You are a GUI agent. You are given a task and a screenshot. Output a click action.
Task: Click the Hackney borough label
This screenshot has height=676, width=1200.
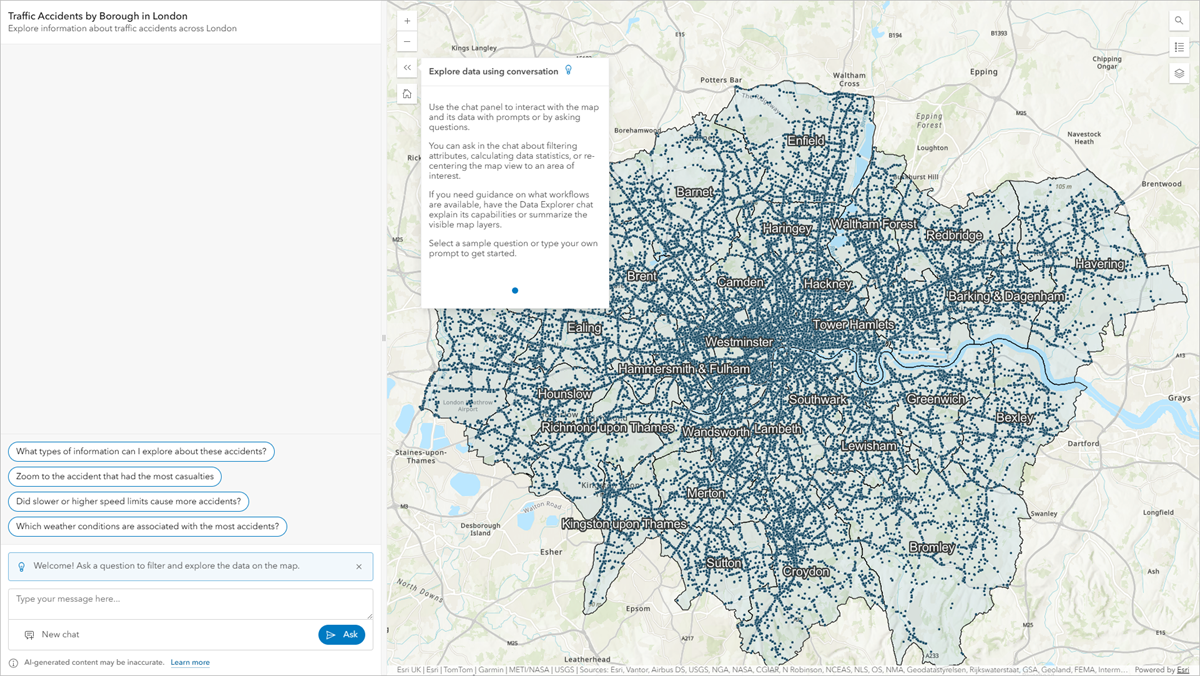826,284
